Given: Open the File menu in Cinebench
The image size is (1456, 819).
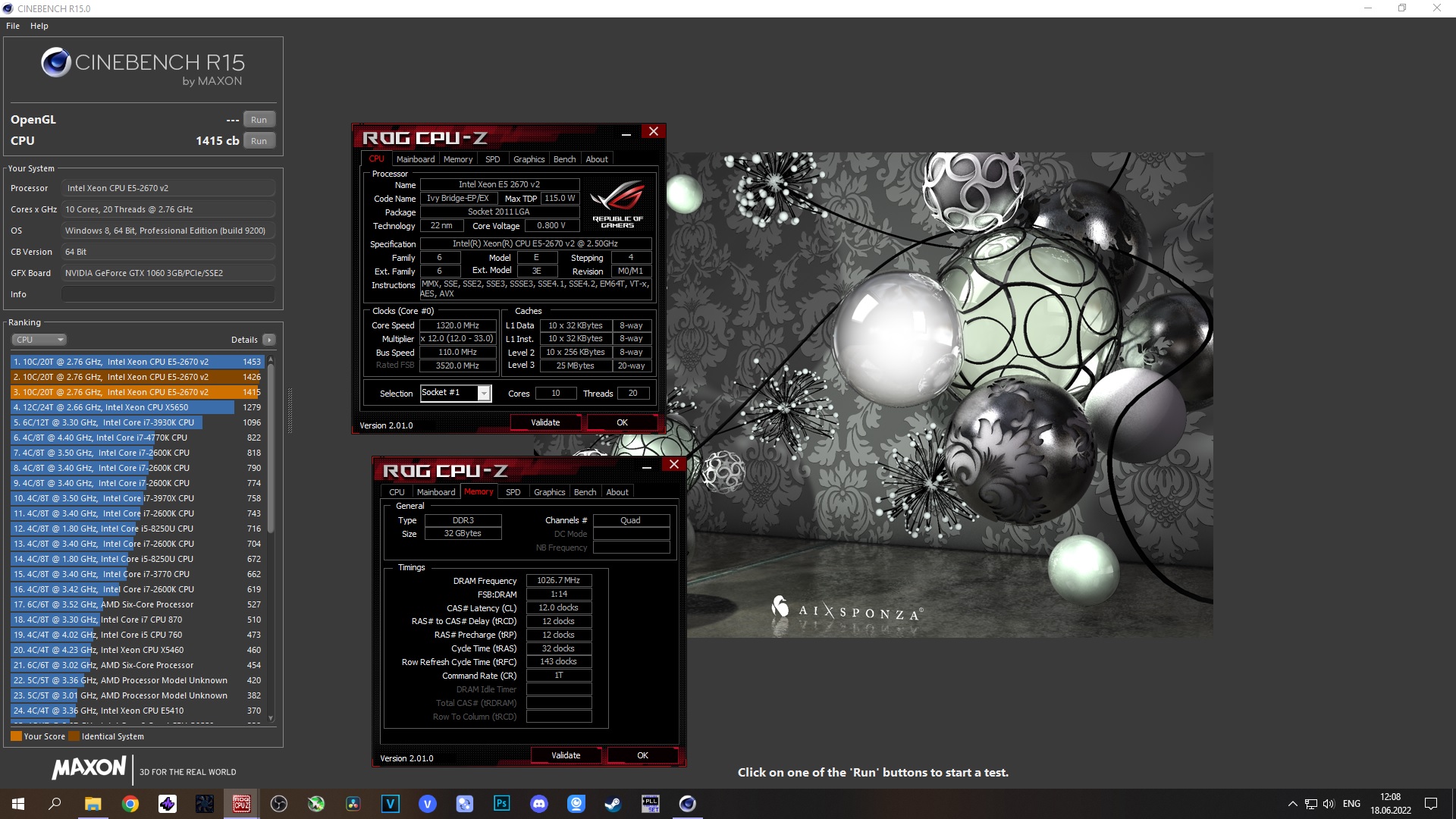Looking at the screenshot, I should click(x=13, y=26).
